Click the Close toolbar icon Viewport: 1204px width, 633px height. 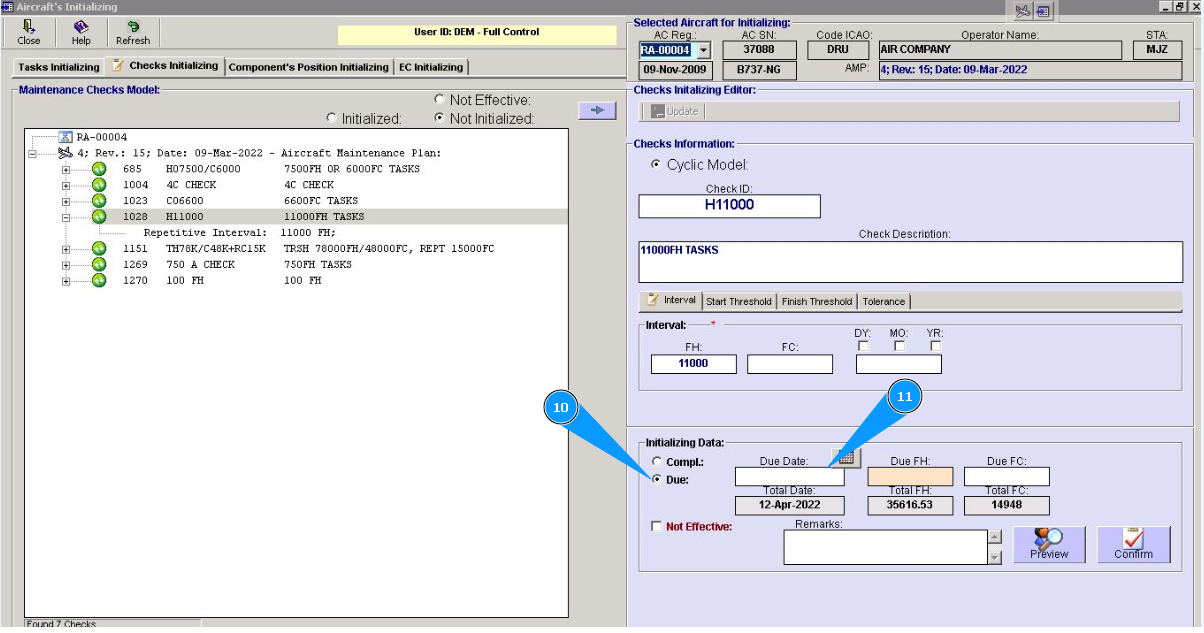(29, 32)
